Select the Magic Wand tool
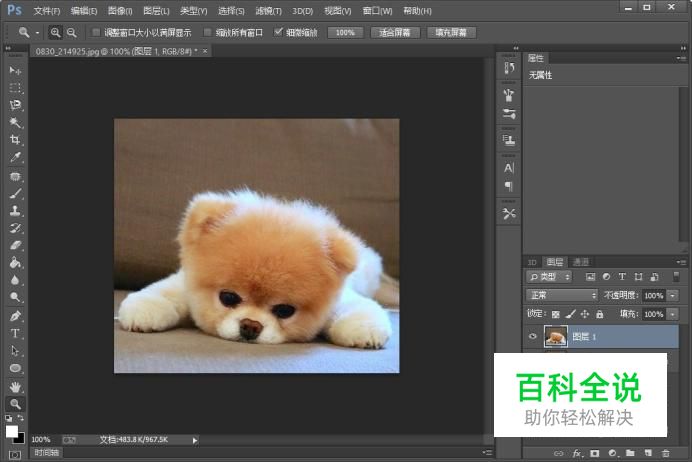This screenshot has height=462, width=692. (x=15, y=122)
